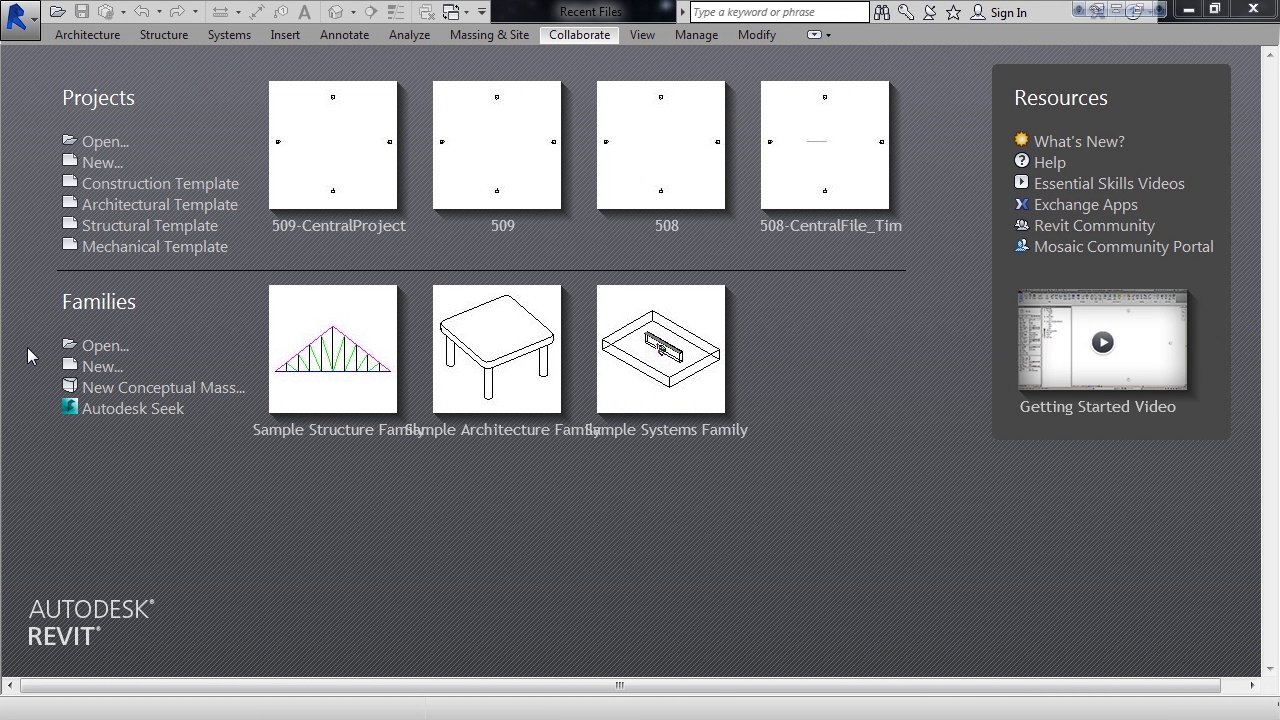
Task: Switch to the Annotate tab
Action: pos(344,35)
